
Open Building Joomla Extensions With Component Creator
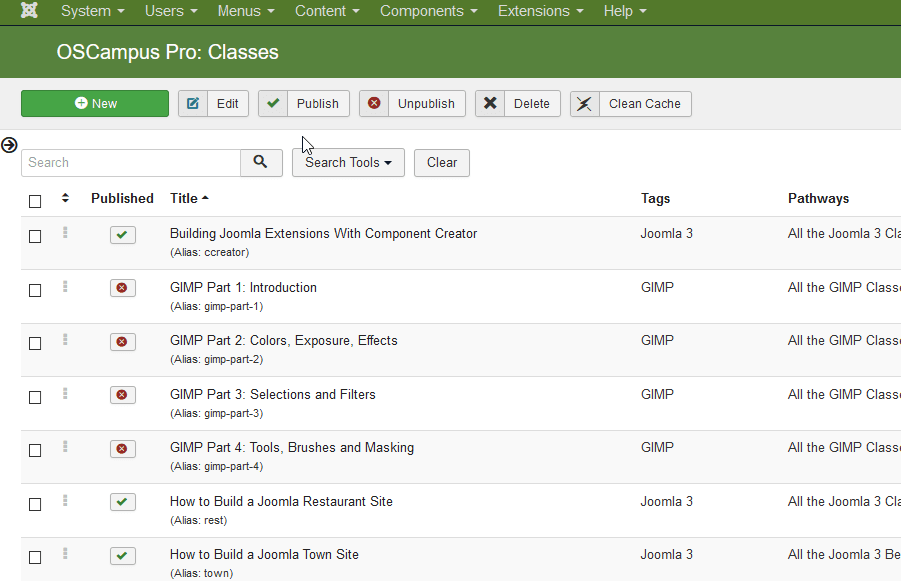point(324,233)
